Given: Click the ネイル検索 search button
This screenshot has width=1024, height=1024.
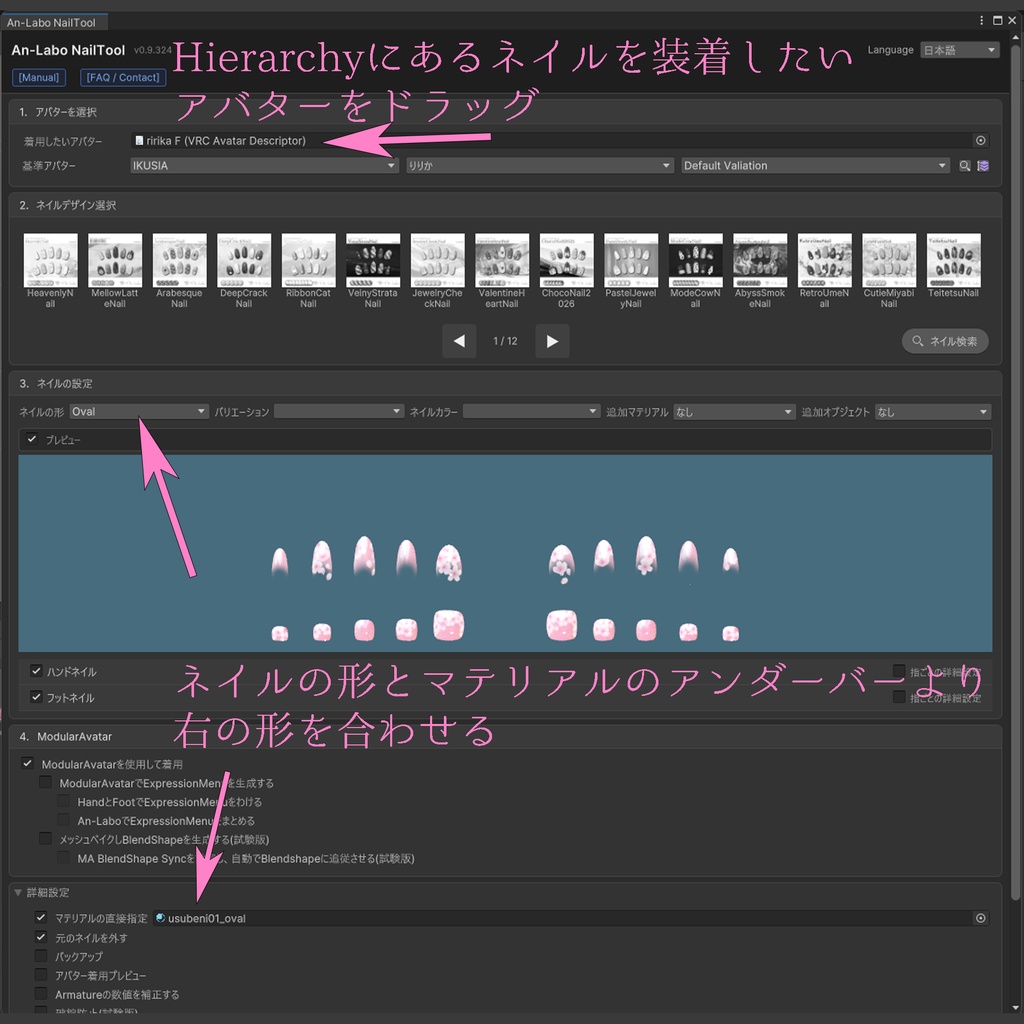Looking at the screenshot, I should (945, 341).
